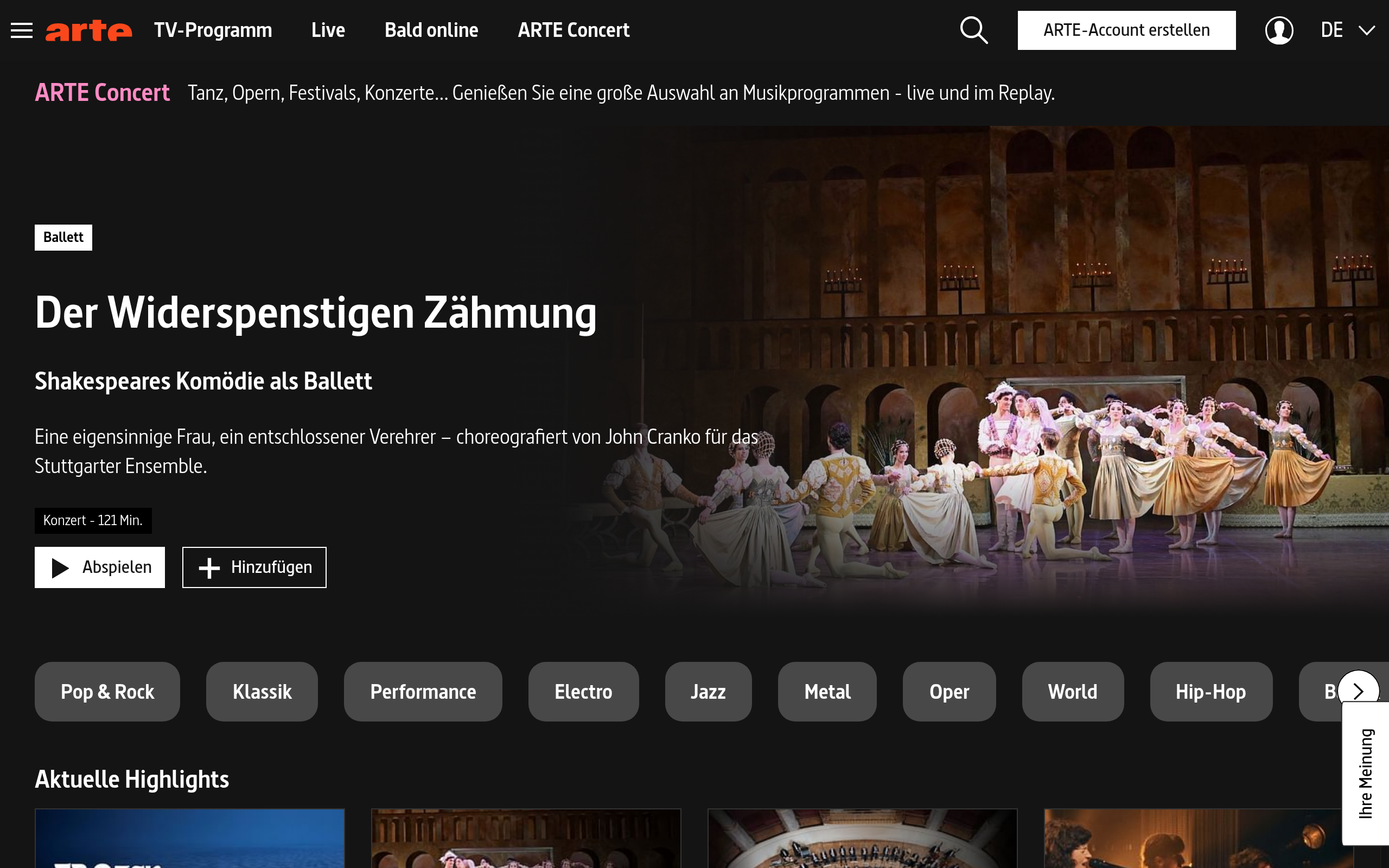Select the Klassik genre chip
This screenshot has width=1389, height=868.
[x=262, y=692]
